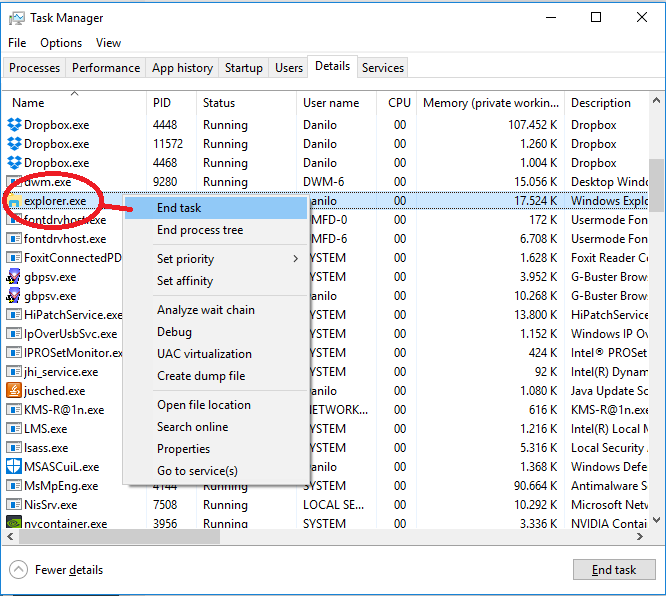
Task: Click the End task button at bottom
Action: [614, 570]
